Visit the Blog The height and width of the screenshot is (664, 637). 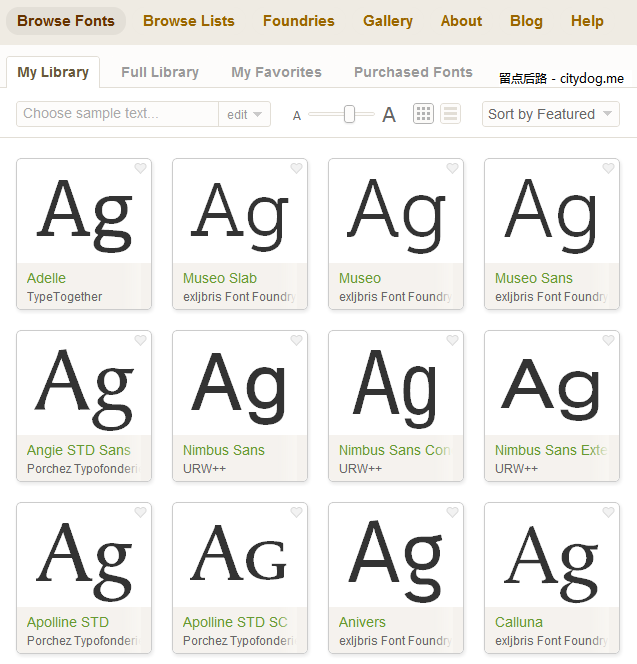pyautogui.click(x=526, y=21)
